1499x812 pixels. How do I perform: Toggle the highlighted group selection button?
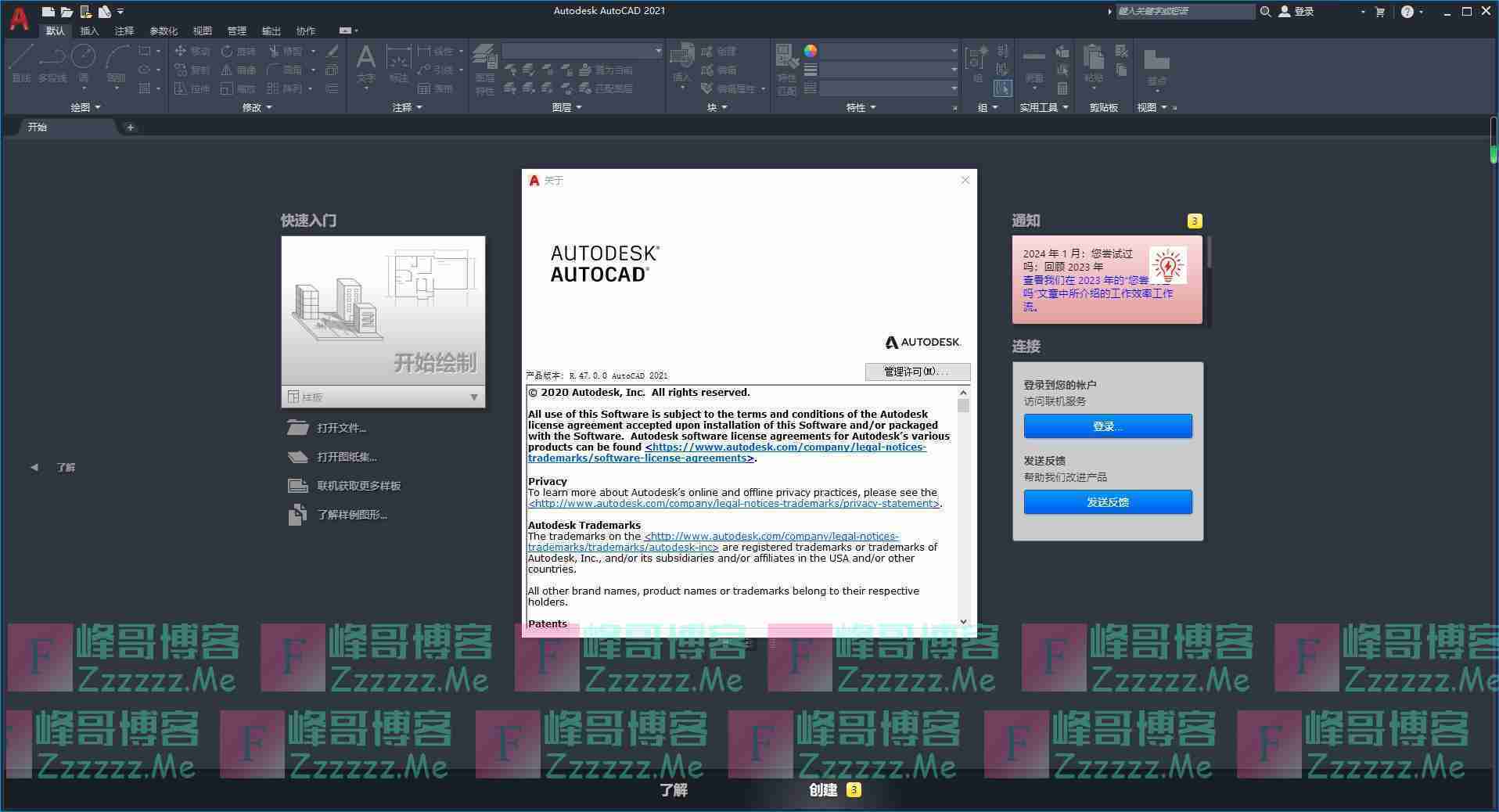[1002, 88]
